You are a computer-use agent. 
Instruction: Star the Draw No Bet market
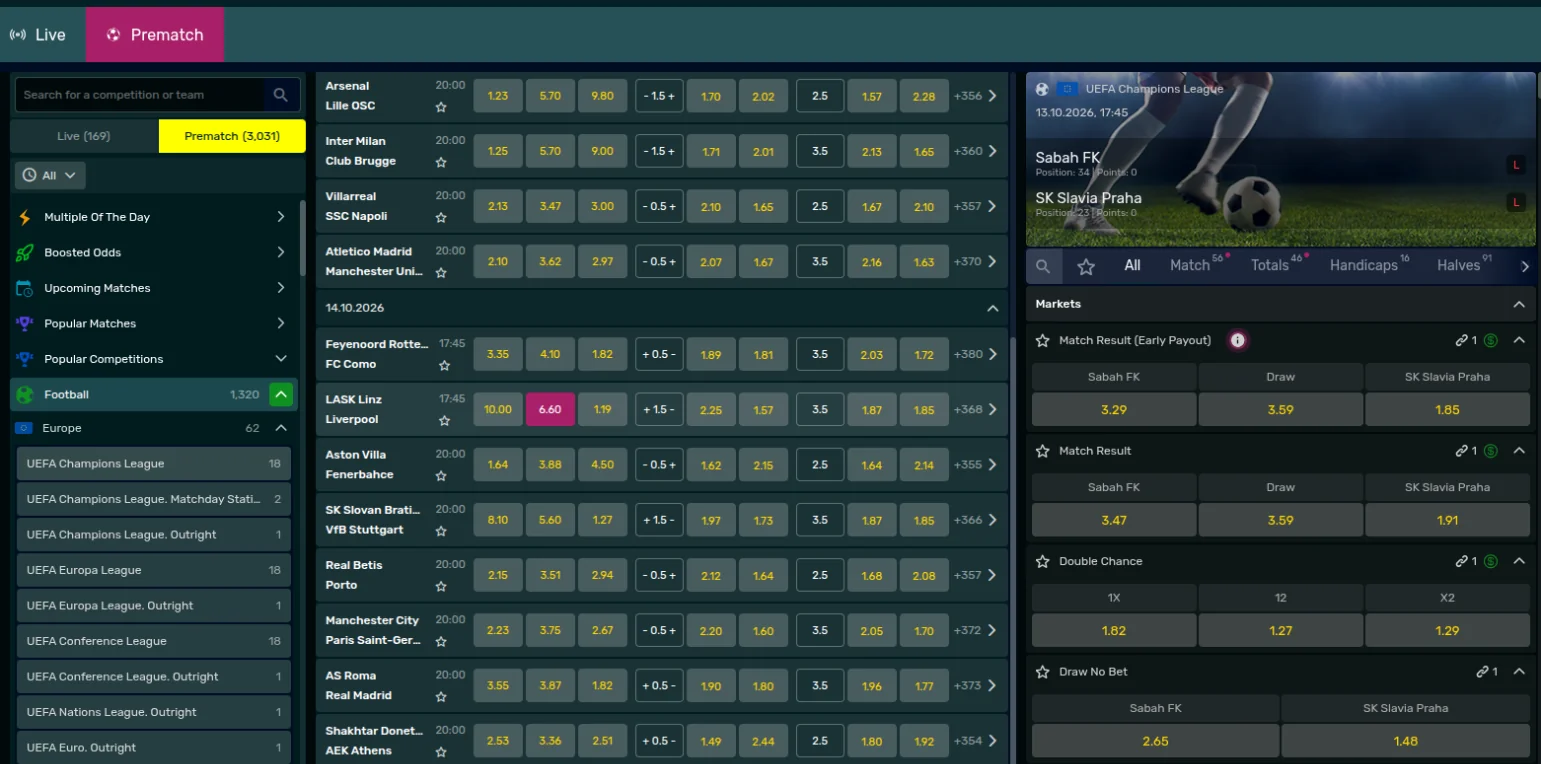pyautogui.click(x=1043, y=672)
